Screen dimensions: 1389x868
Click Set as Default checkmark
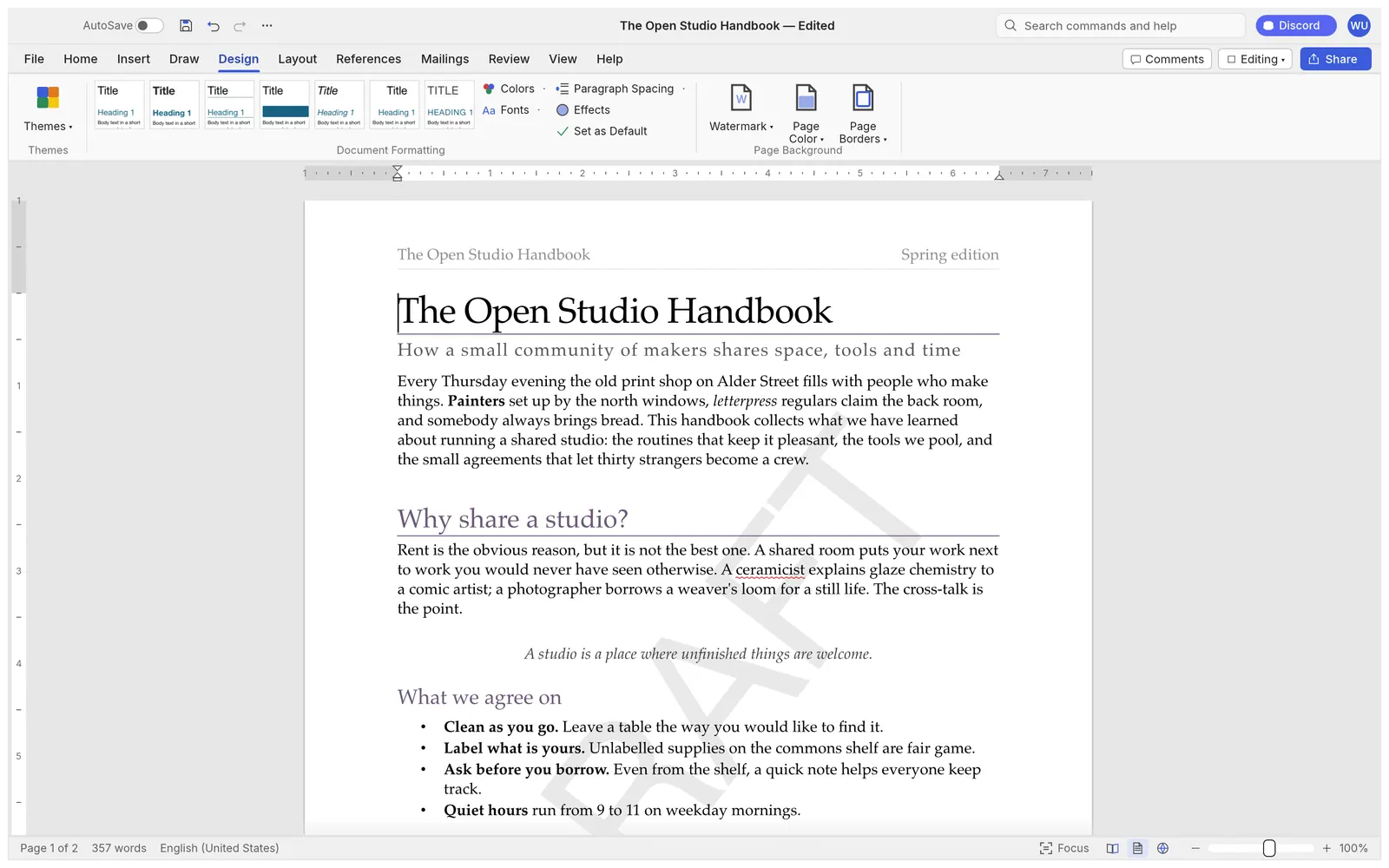(x=563, y=131)
